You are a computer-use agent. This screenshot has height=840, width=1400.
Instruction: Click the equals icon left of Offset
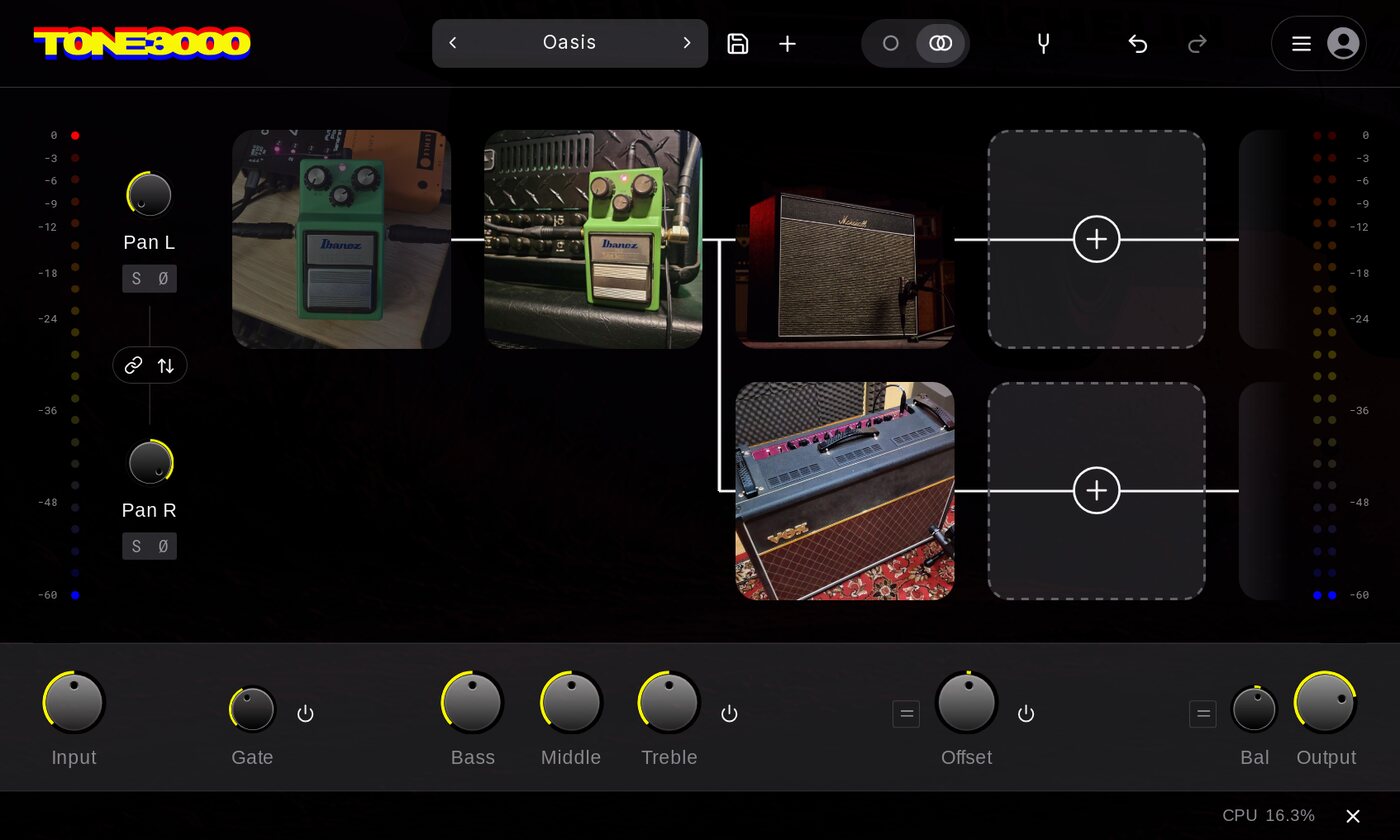click(906, 714)
